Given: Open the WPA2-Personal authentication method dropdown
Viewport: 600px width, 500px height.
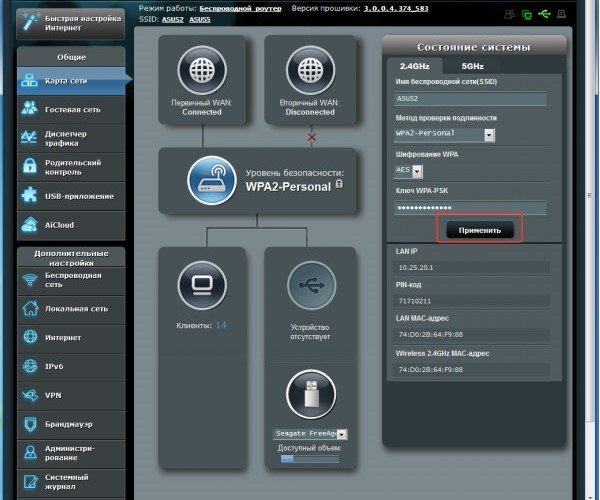Looking at the screenshot, I should click(489, 134).
